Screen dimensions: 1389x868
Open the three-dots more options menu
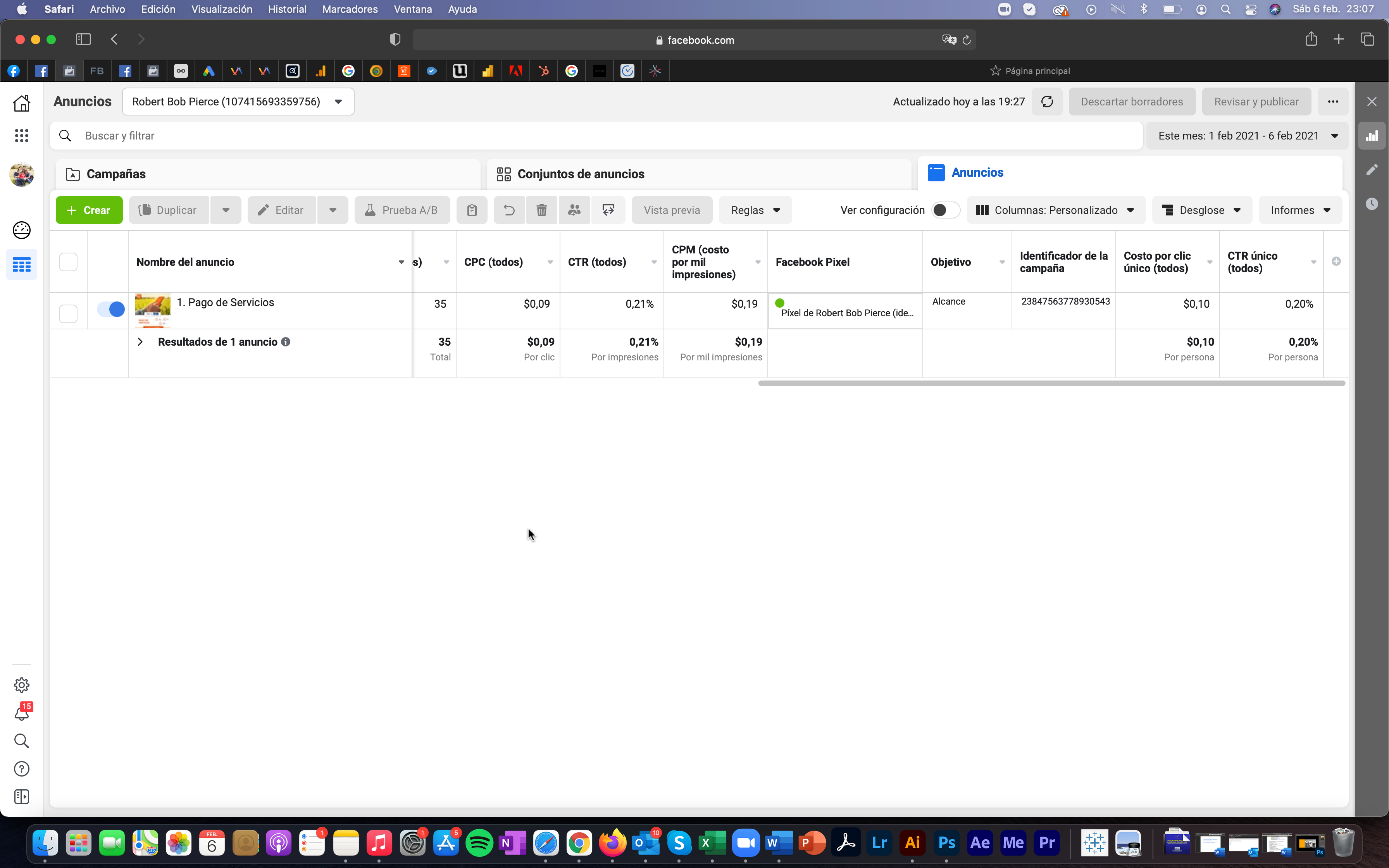tap(1333, 102)
